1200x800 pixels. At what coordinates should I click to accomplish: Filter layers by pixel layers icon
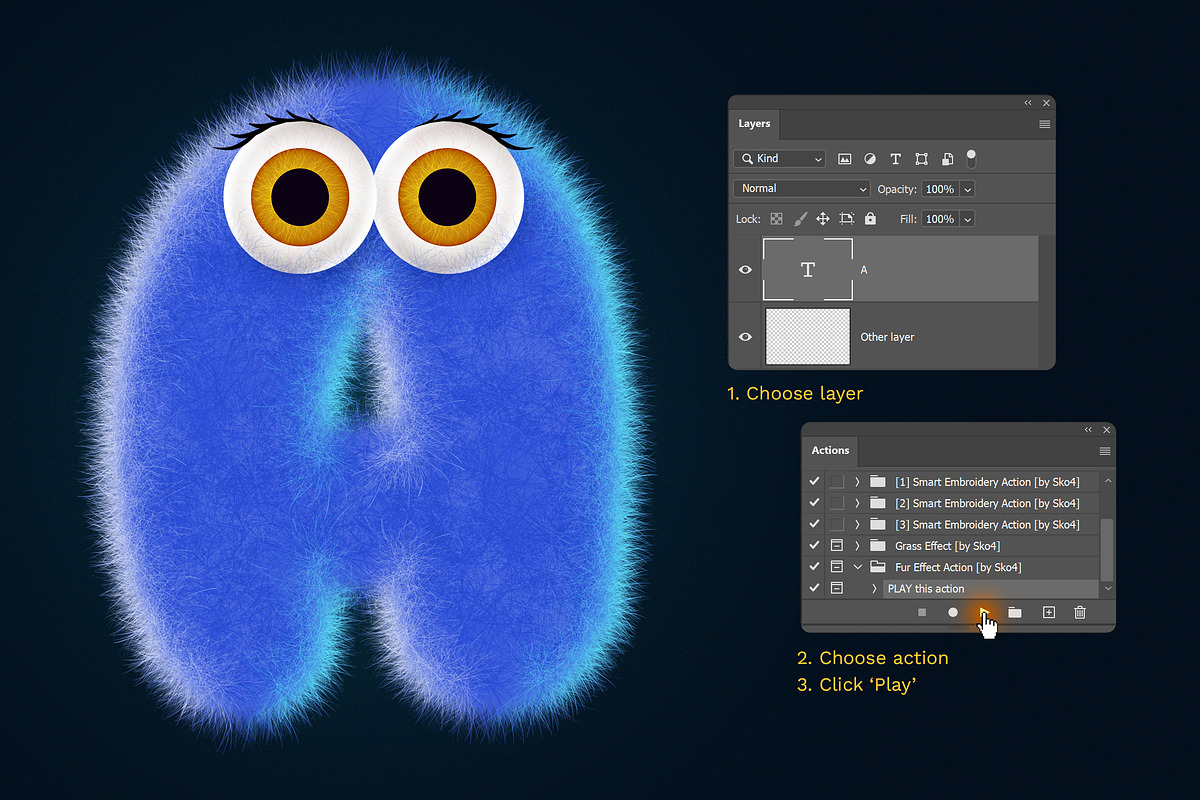coord(846,158)
